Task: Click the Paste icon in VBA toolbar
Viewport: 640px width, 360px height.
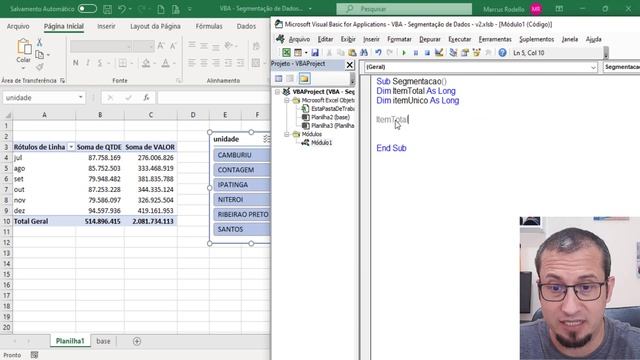Action: click(x=352, y=53)
